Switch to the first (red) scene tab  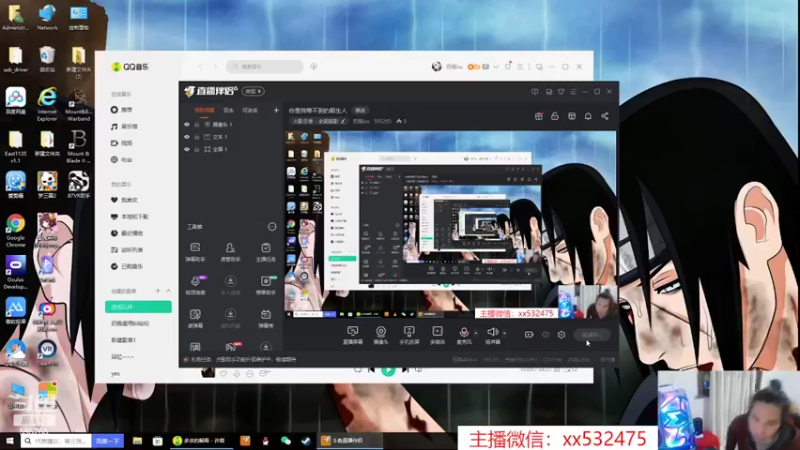click(x=204, y=110)
